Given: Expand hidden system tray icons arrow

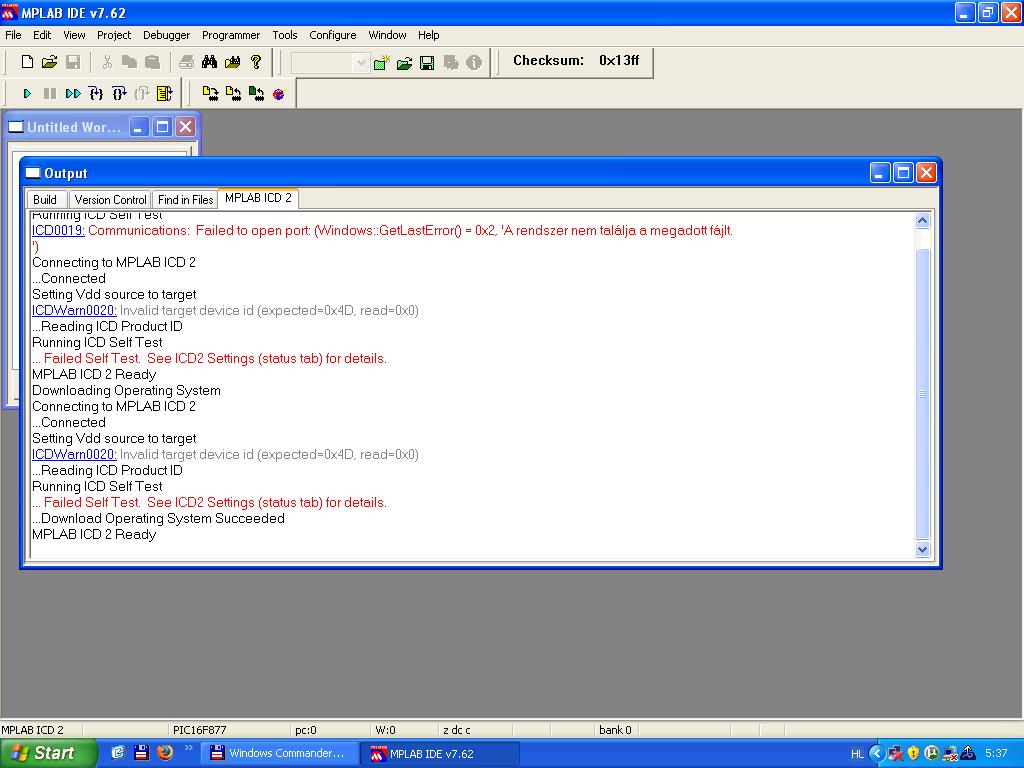Looking at the screenshot, I should pos(877,754).
